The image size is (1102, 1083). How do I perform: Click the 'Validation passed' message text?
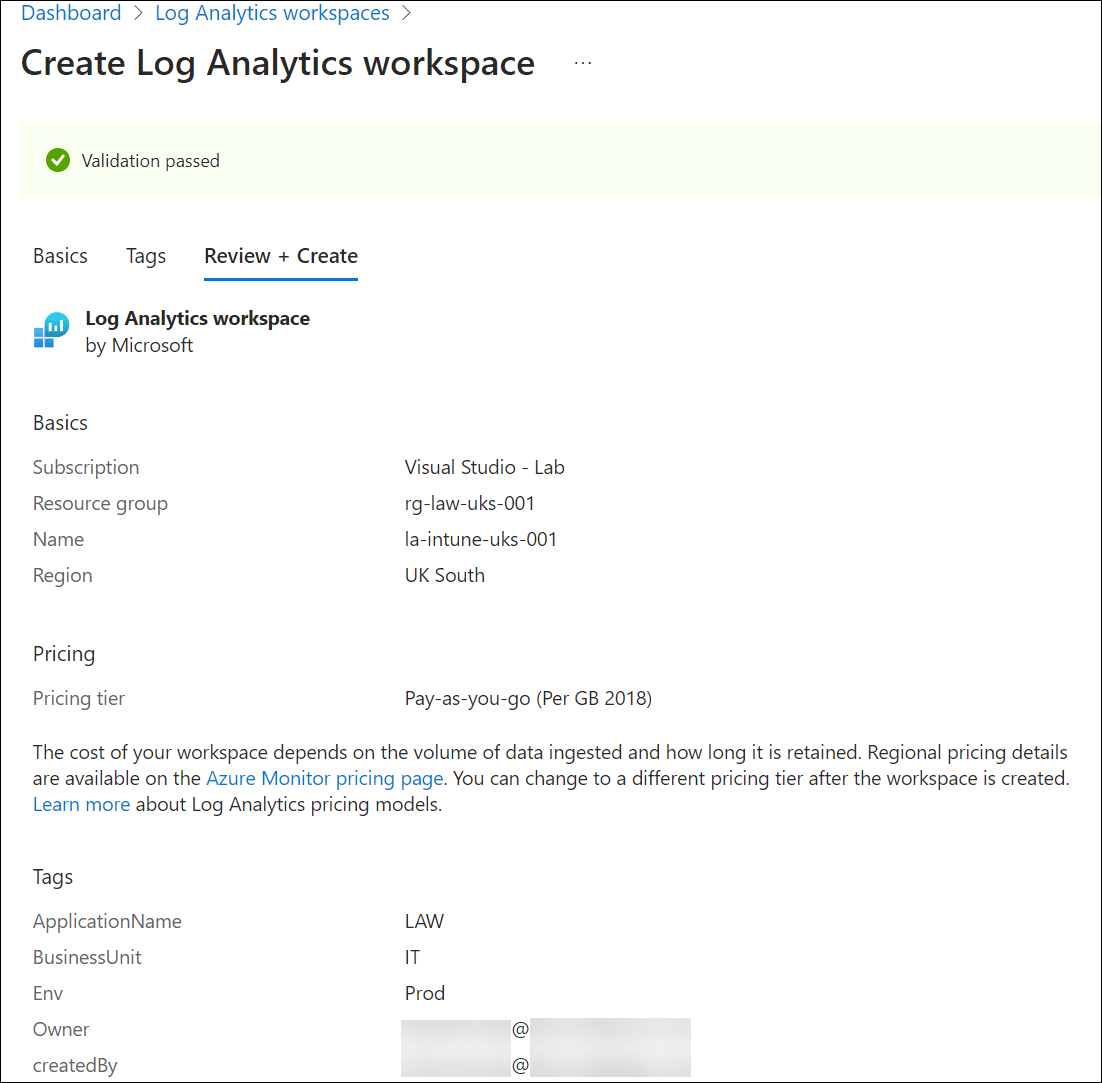[x=150, y=161]
